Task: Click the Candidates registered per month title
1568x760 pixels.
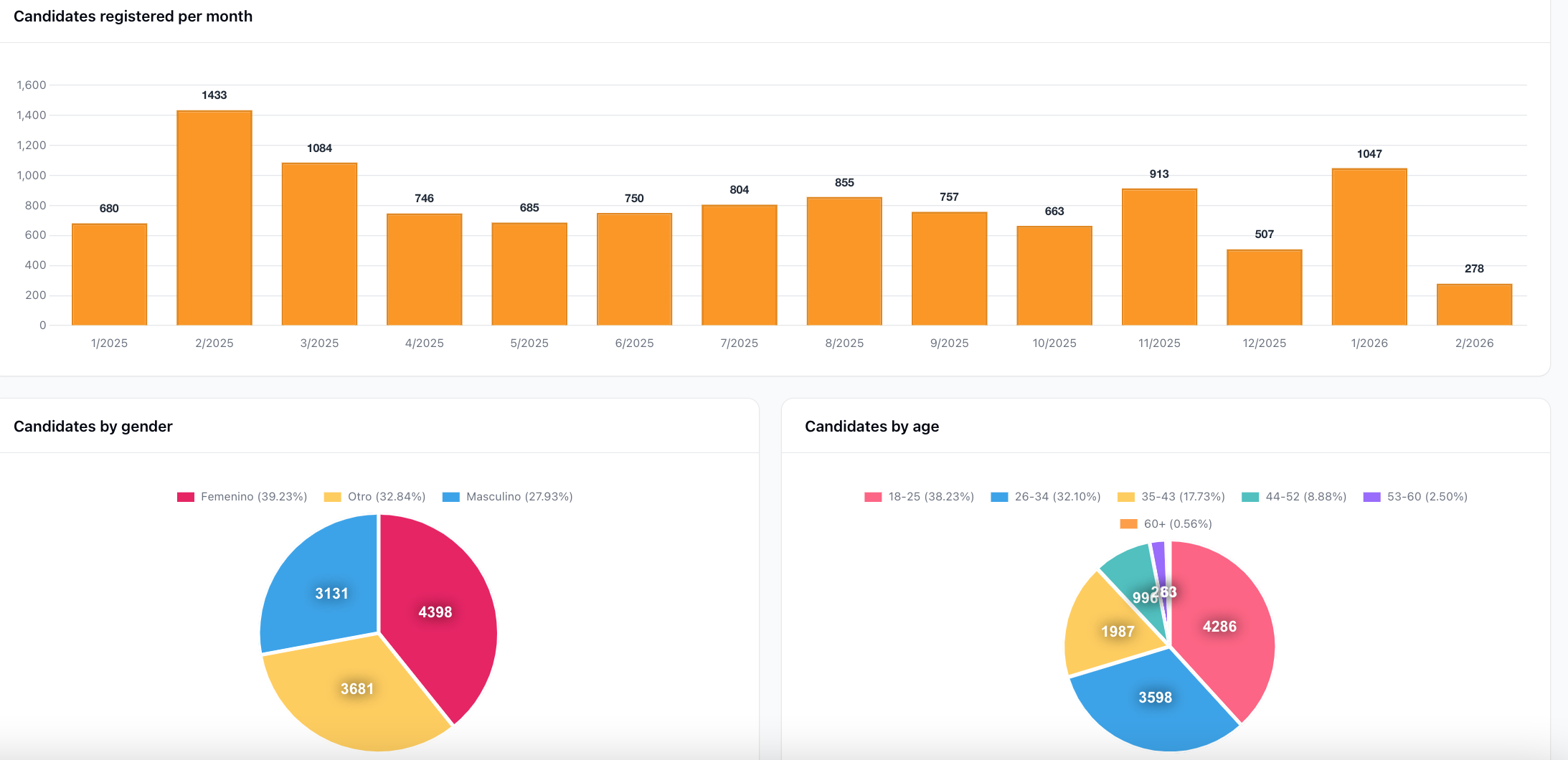Action: point(132,16)
